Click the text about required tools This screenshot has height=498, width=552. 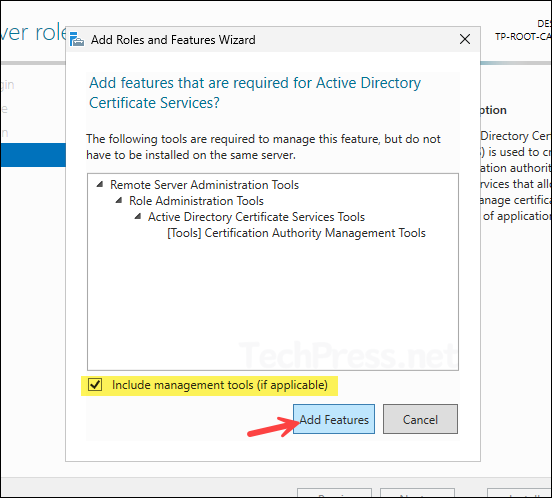(263, 147)
